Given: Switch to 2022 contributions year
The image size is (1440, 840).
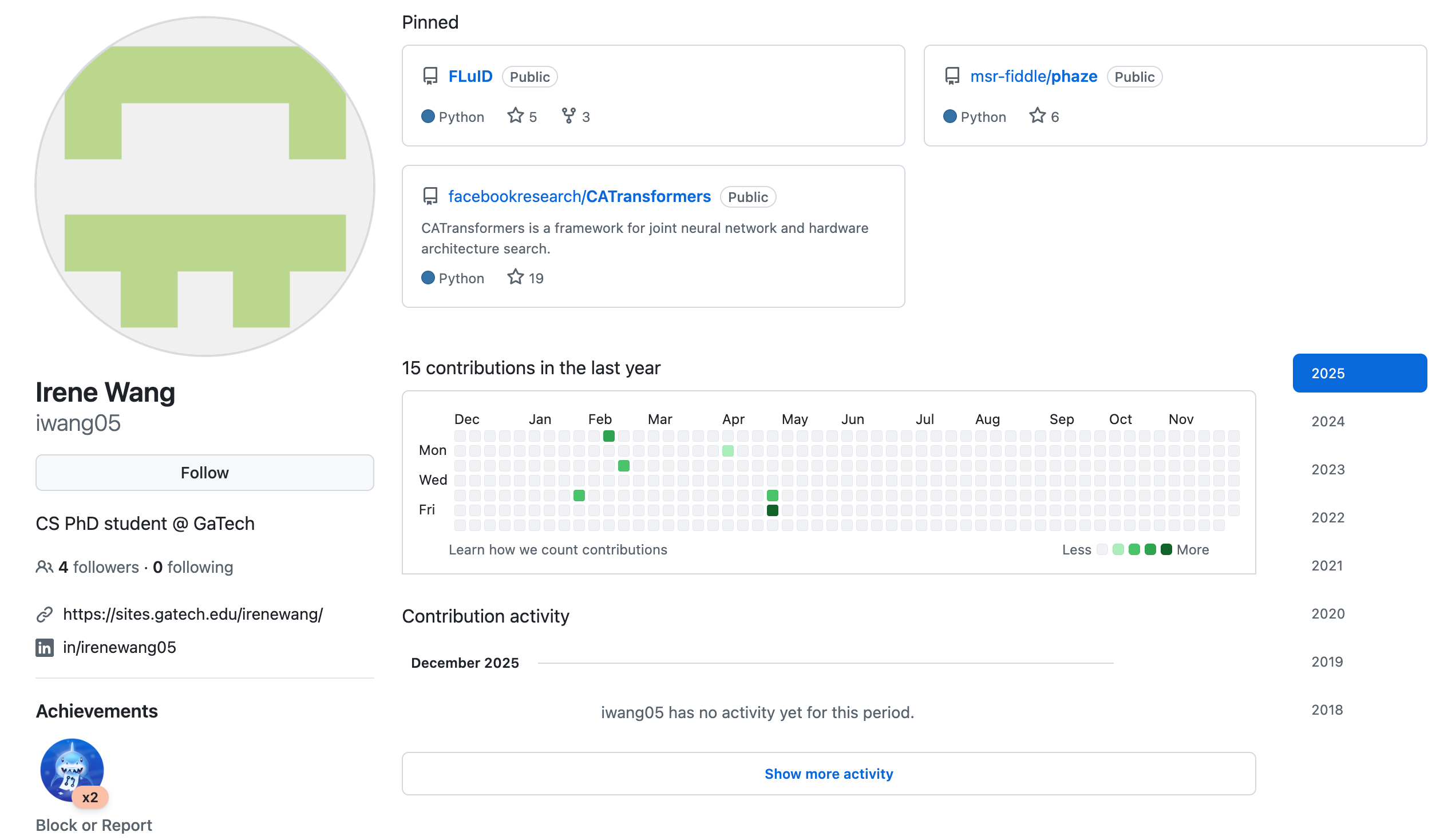Looking at the screenshot, I should coord(1327,517).
